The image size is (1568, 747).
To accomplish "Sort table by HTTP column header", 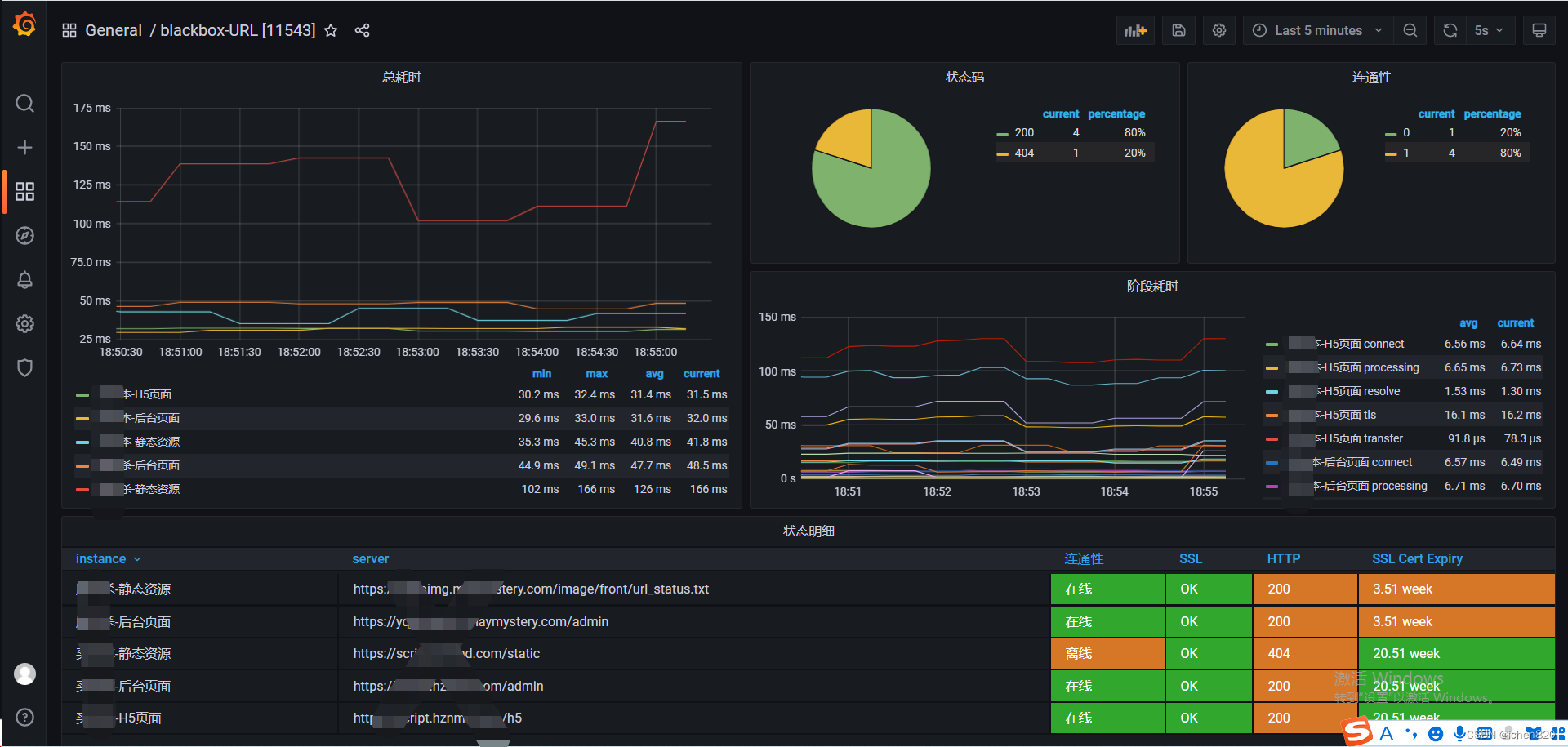I will (x=1284, y=559).
